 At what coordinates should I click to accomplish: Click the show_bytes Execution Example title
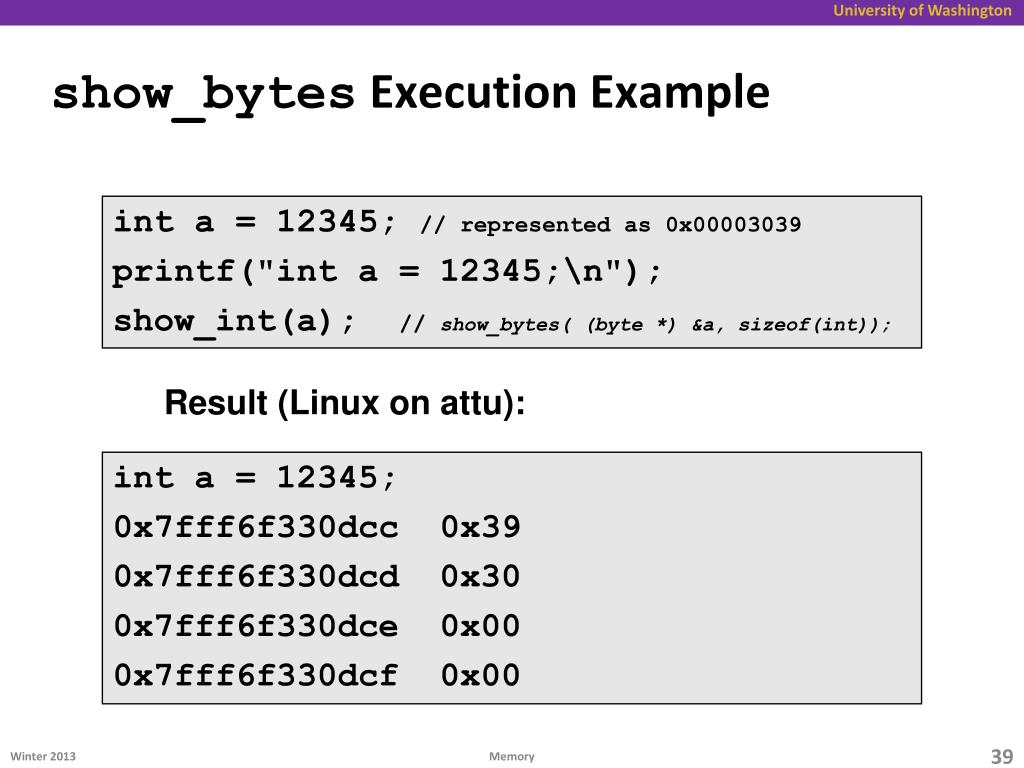click(411, 95)
